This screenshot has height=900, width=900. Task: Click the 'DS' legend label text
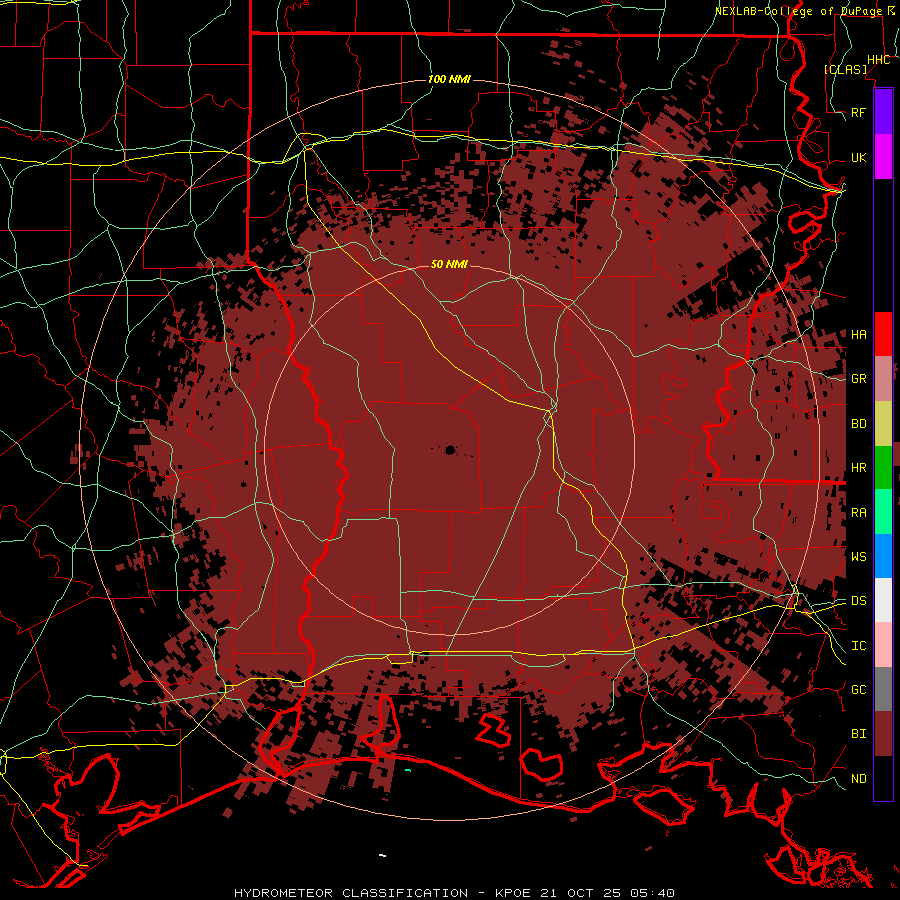859,600
